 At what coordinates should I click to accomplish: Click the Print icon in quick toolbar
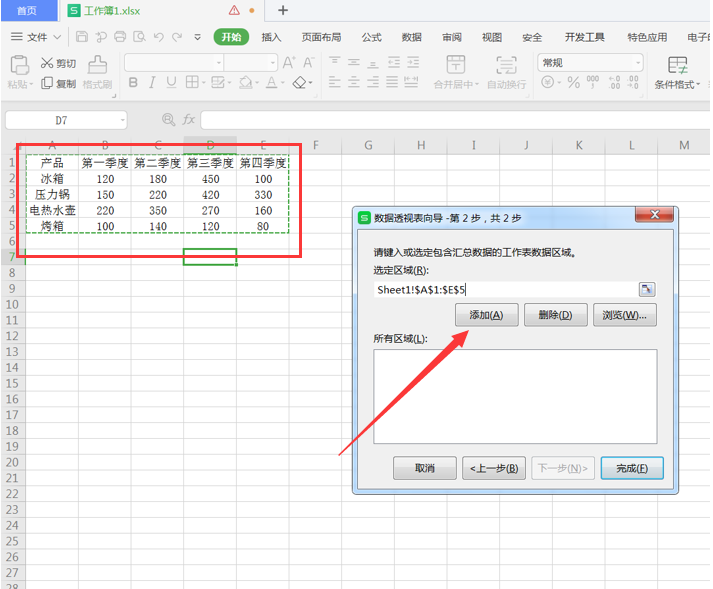pyautogui.click(x=120, y=37)
